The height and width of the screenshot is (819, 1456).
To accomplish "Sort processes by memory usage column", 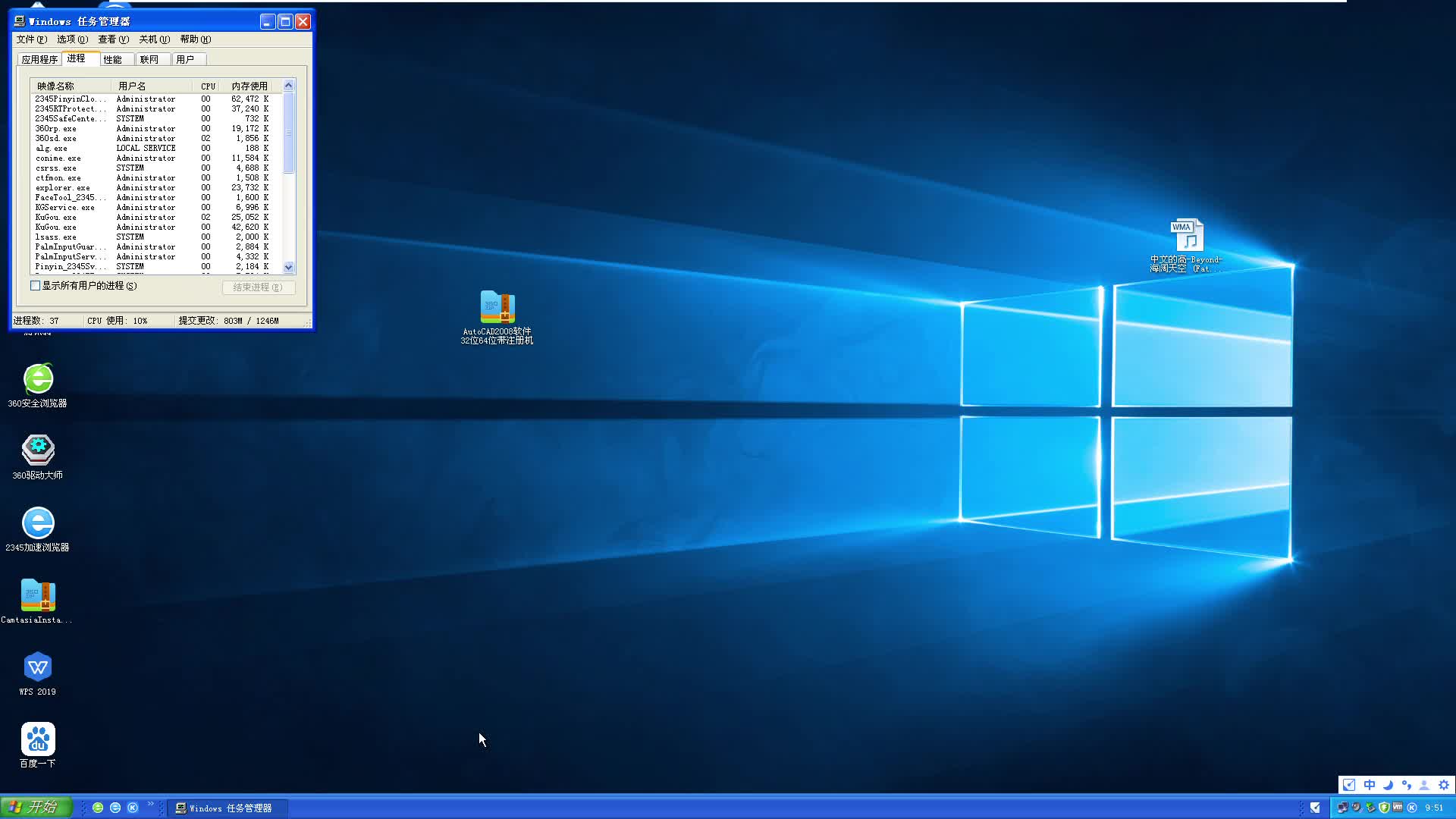I will point(249,86).
